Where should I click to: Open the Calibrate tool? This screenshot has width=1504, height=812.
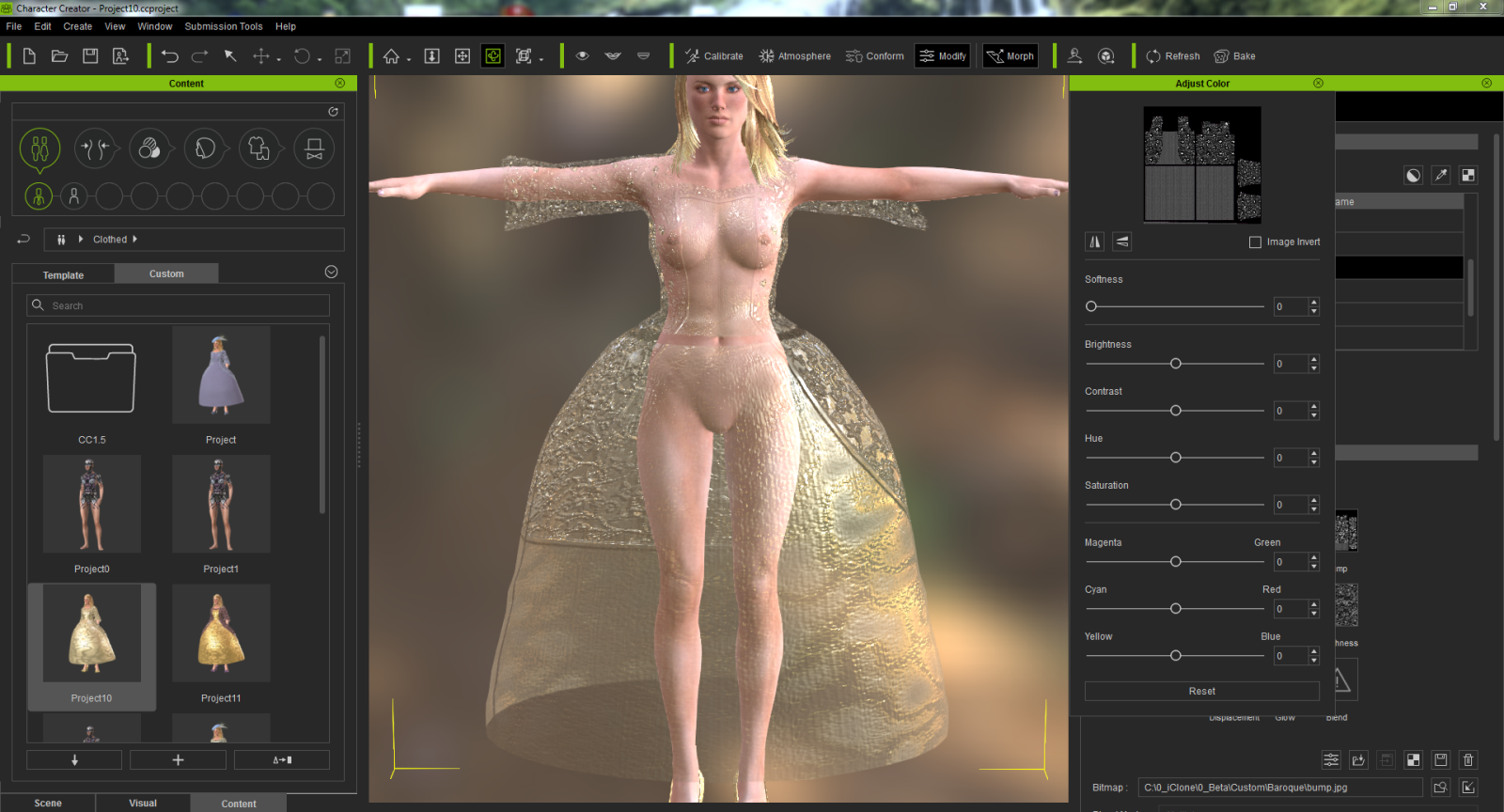[713, 56]
